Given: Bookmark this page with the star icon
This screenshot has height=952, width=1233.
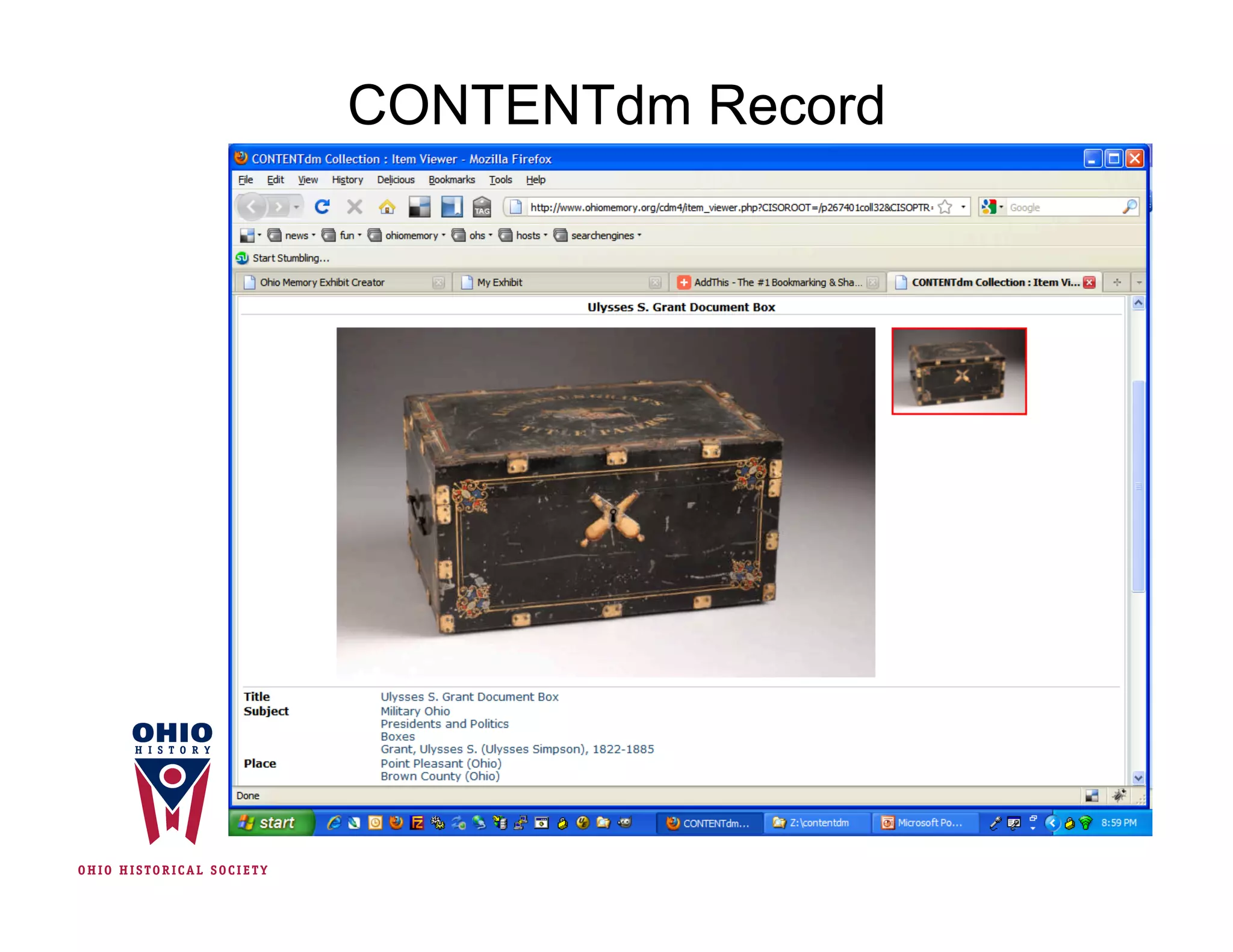Looking at the screenshot, I should pos(945,207).
